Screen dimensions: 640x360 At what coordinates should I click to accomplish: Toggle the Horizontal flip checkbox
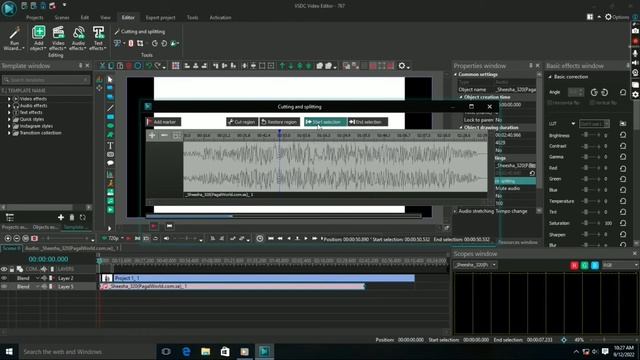tap(550, 103)
